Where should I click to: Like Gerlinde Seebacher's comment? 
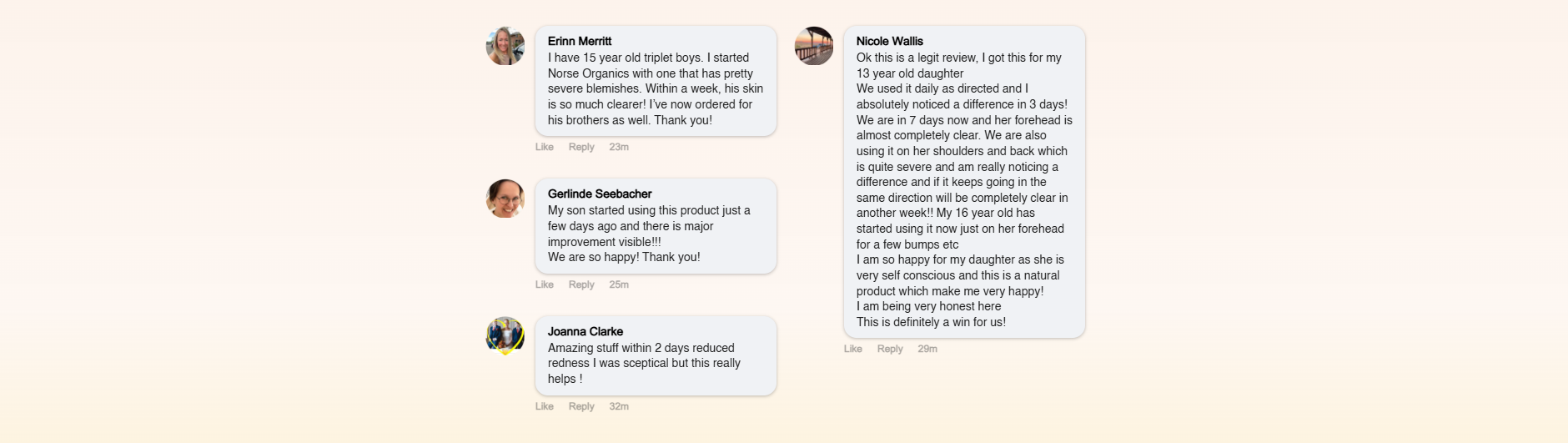point(545,284)
